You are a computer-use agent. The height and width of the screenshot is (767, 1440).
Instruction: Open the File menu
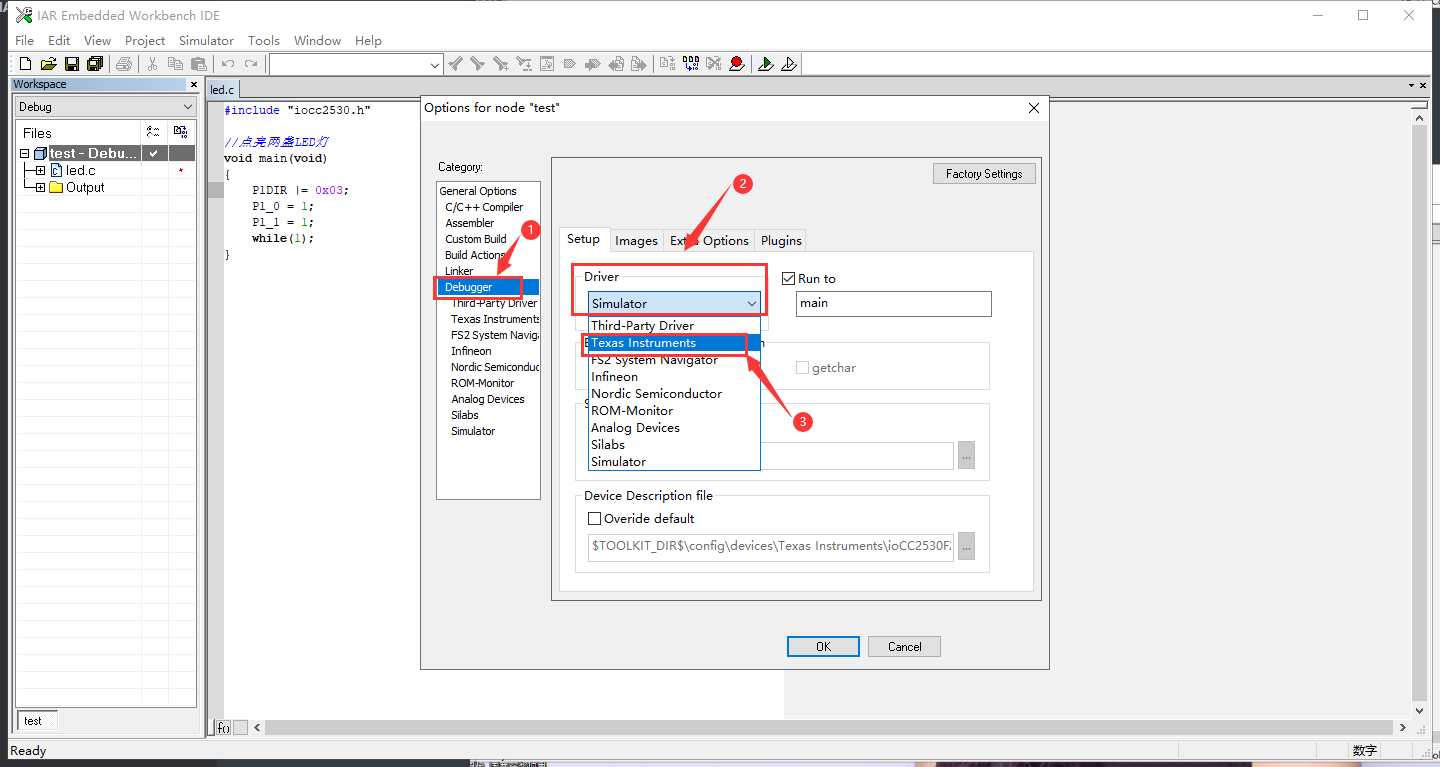coord(24,40)
